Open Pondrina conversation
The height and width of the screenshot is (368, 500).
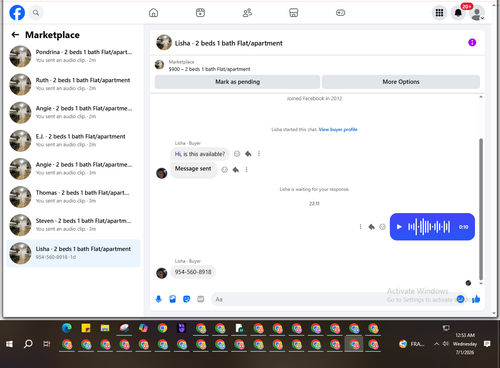(73, 56)
